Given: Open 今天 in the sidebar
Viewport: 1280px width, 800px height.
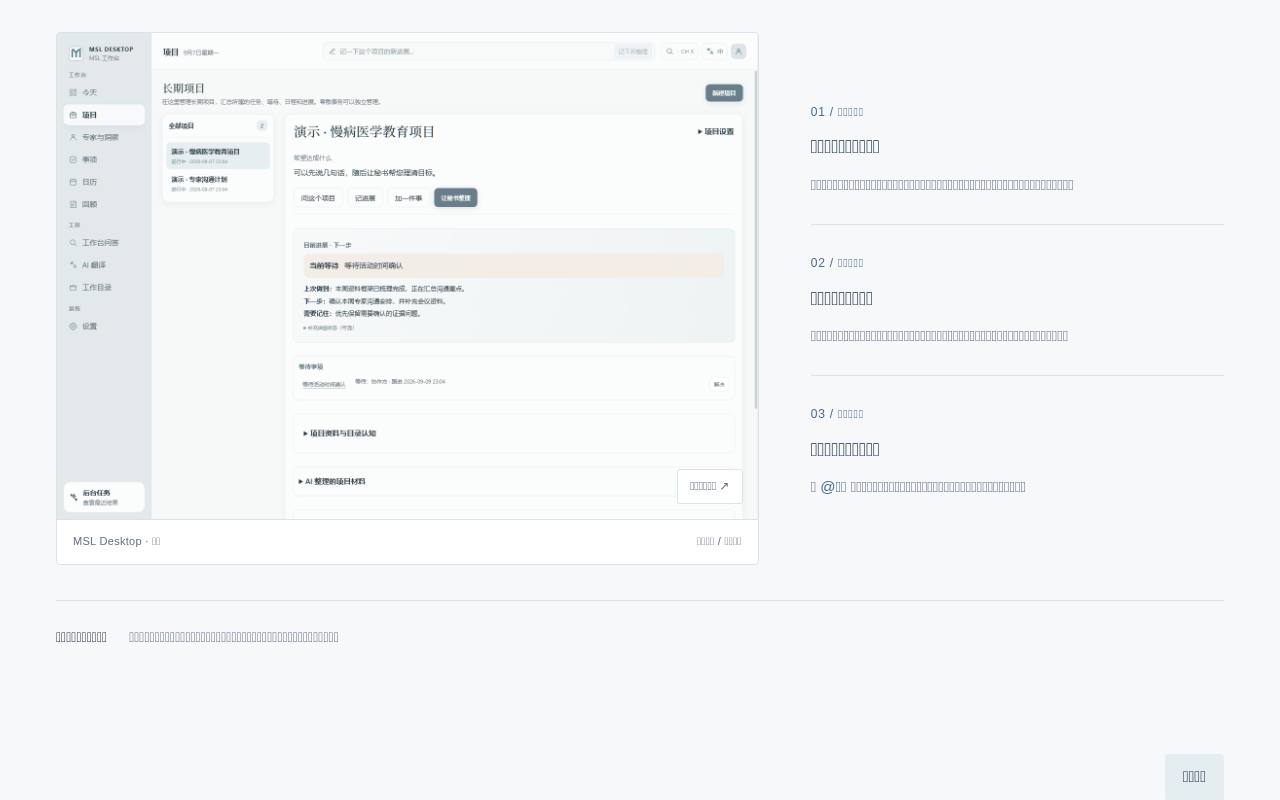Looking at the screenshot, I should point(104,92).
